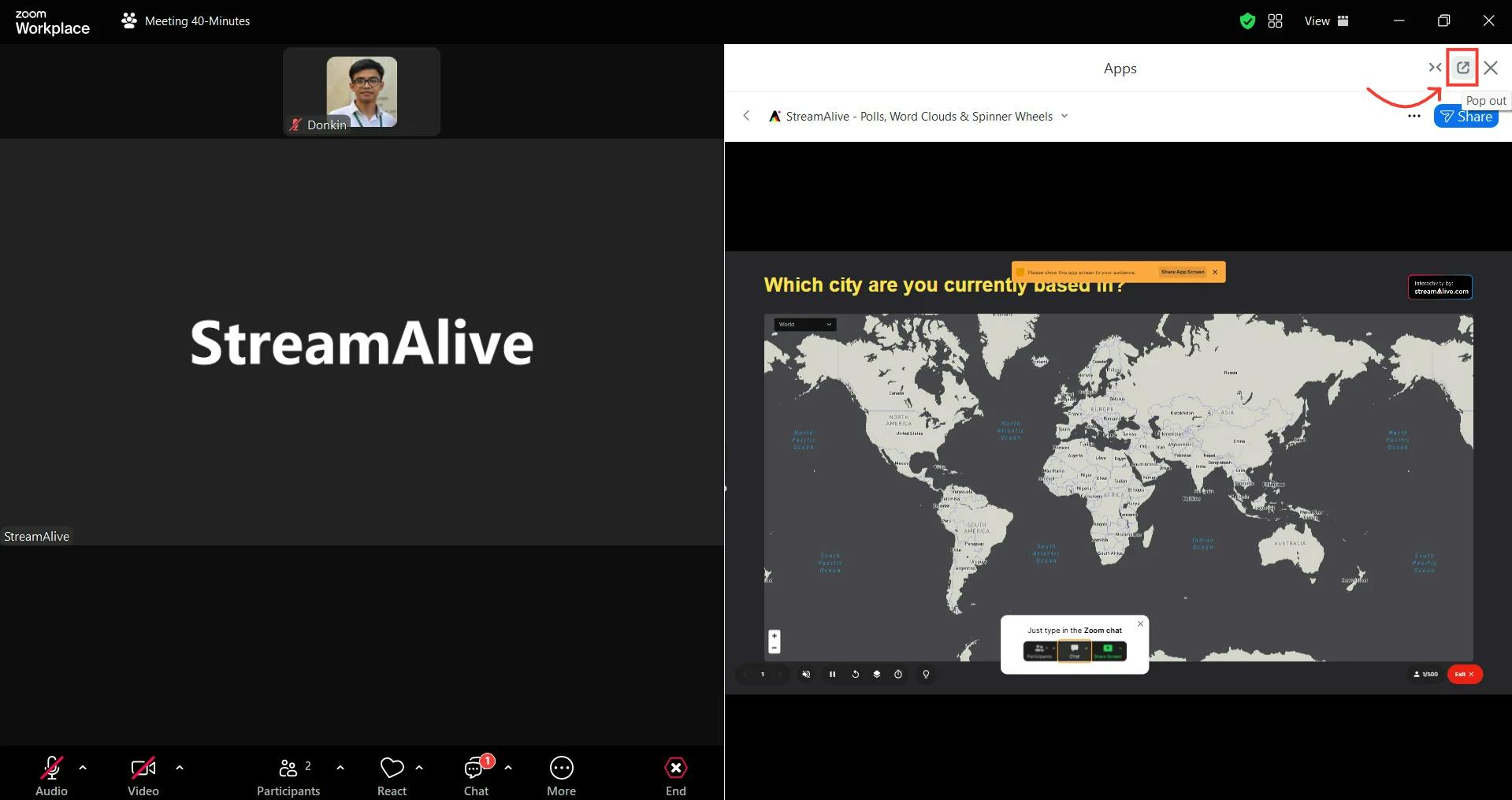1512x800 pixels.
Task: Open the StreamAlive app switcher dropdown
Action: (1064, 116)
